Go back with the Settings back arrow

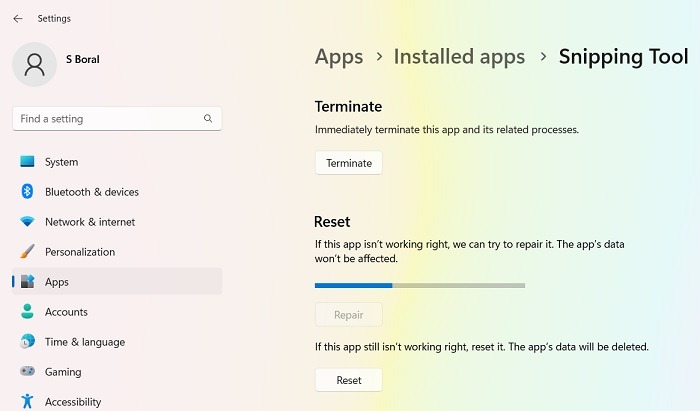18,18
